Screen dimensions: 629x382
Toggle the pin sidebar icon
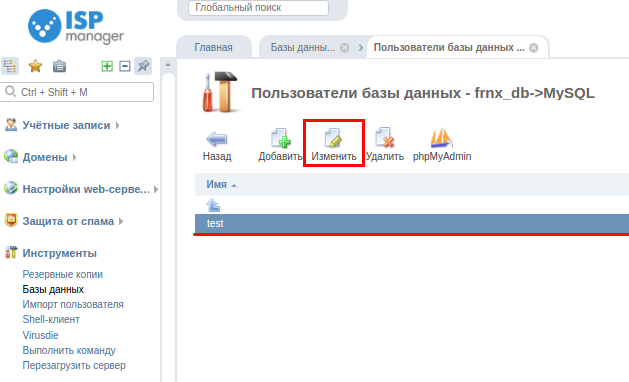(x=143, y=66)
